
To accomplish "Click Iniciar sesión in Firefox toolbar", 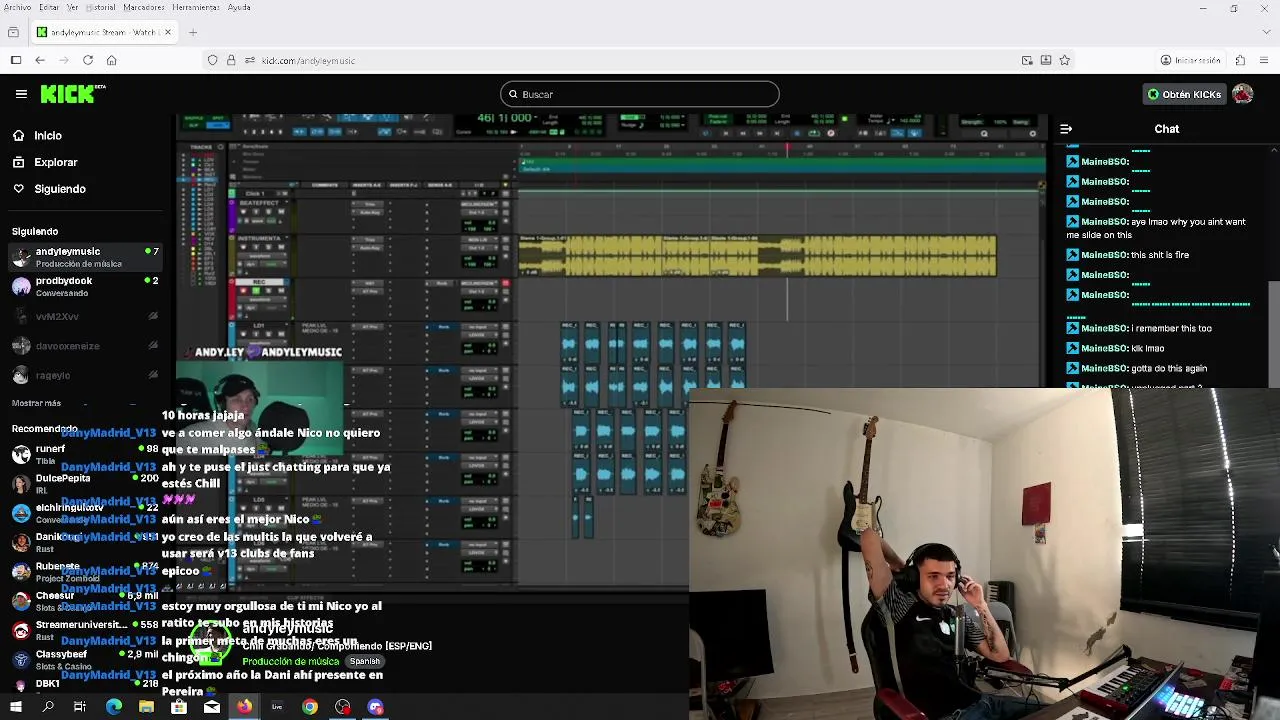I will coord(1191,60).
